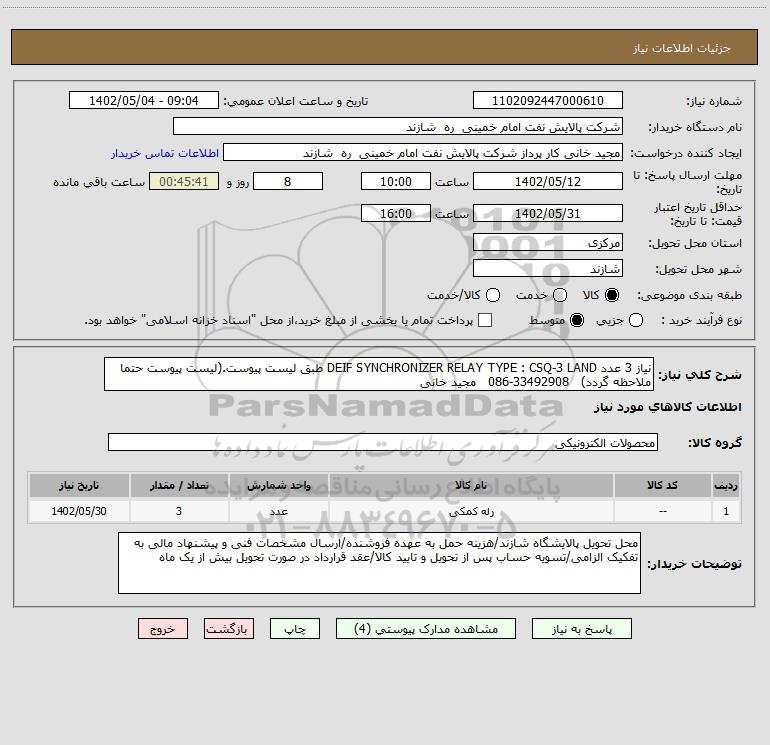Image resolution: width=770 pixels, height=745 pixels.
Task: Click the delivery city field شازند
Action: [x=548, y=268]
